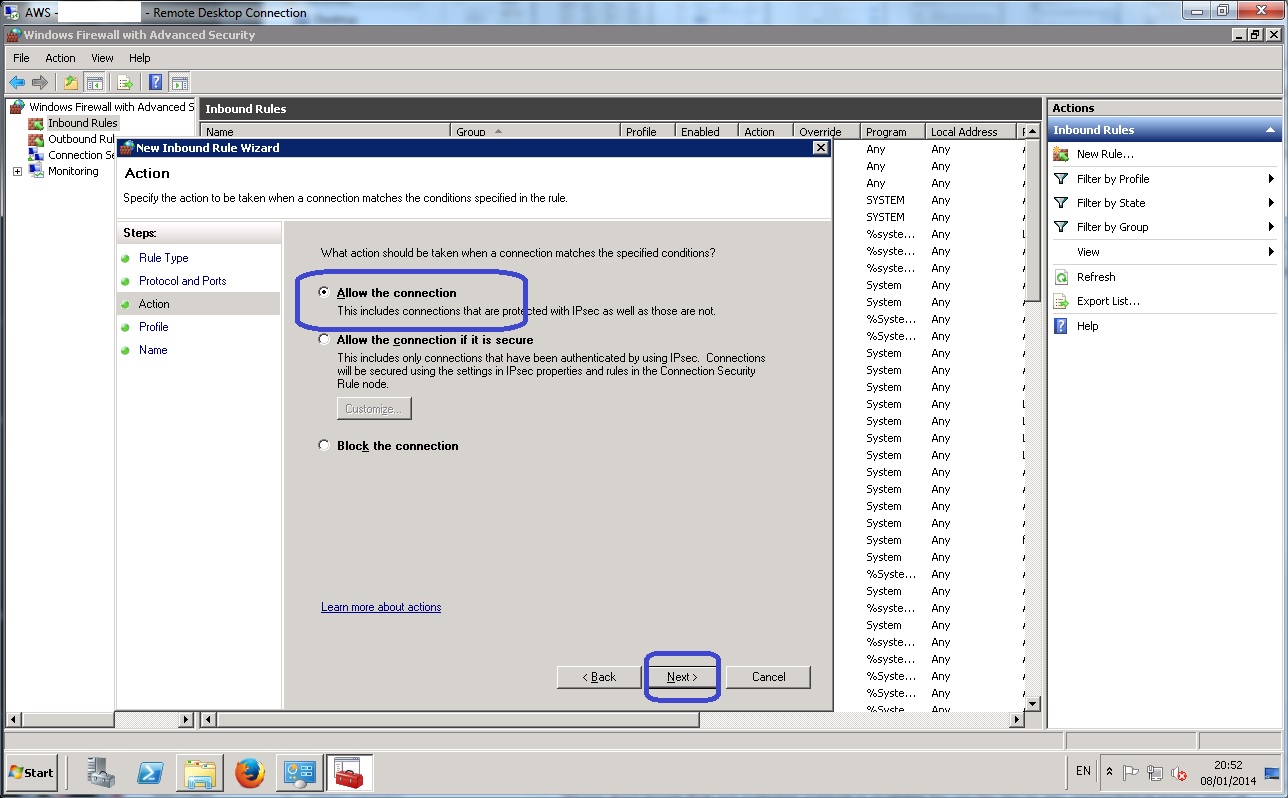Choose 'Allow the connection if it is secure'
1288x798 pixels.
coord(324,340)
